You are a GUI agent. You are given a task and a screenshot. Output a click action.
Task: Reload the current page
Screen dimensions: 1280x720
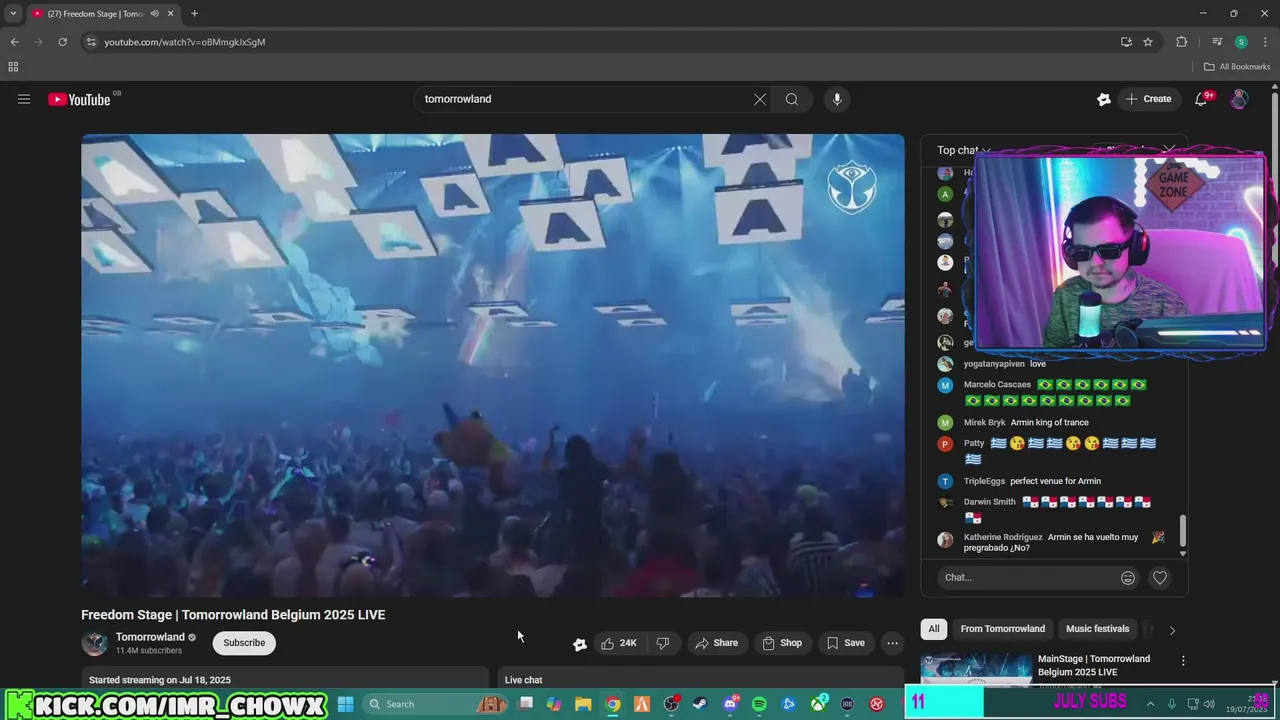coord(62,42)
